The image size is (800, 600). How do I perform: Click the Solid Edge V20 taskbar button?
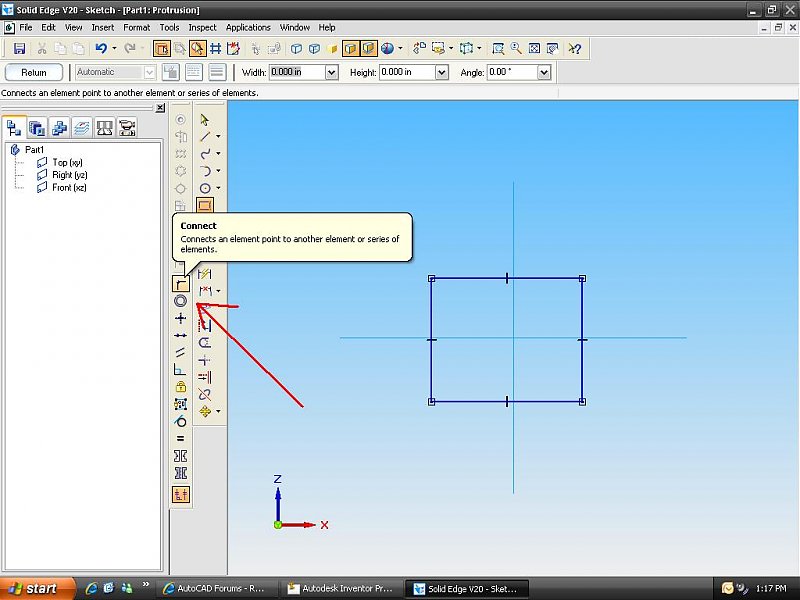pos(467,588)
